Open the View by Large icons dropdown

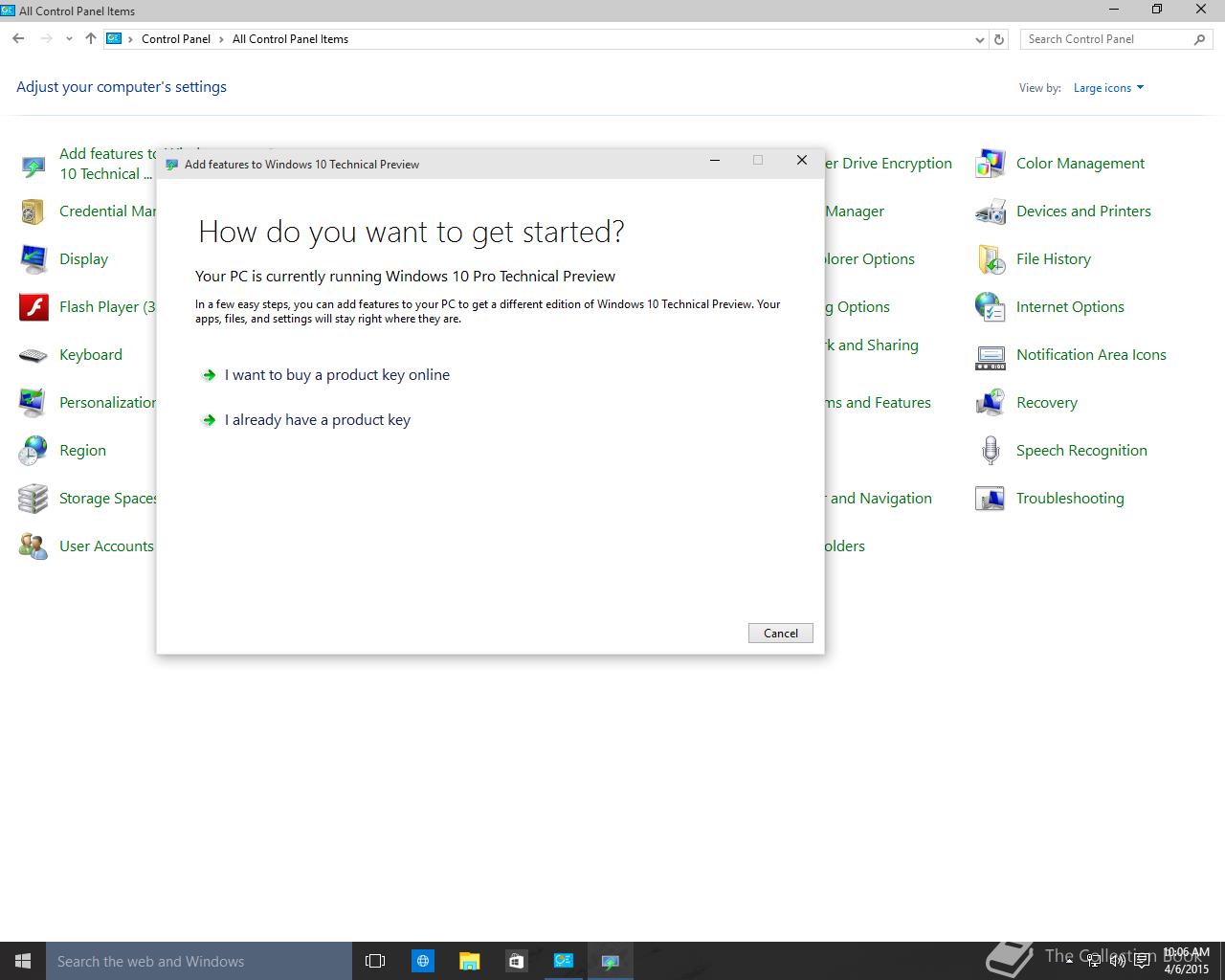[x=1108, y=88]
